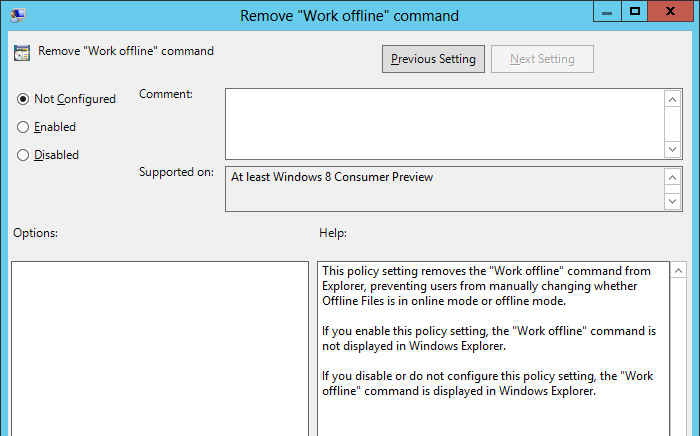Maximize the policy setting window
The image size is (700, 436).
(x=634, y=12)
